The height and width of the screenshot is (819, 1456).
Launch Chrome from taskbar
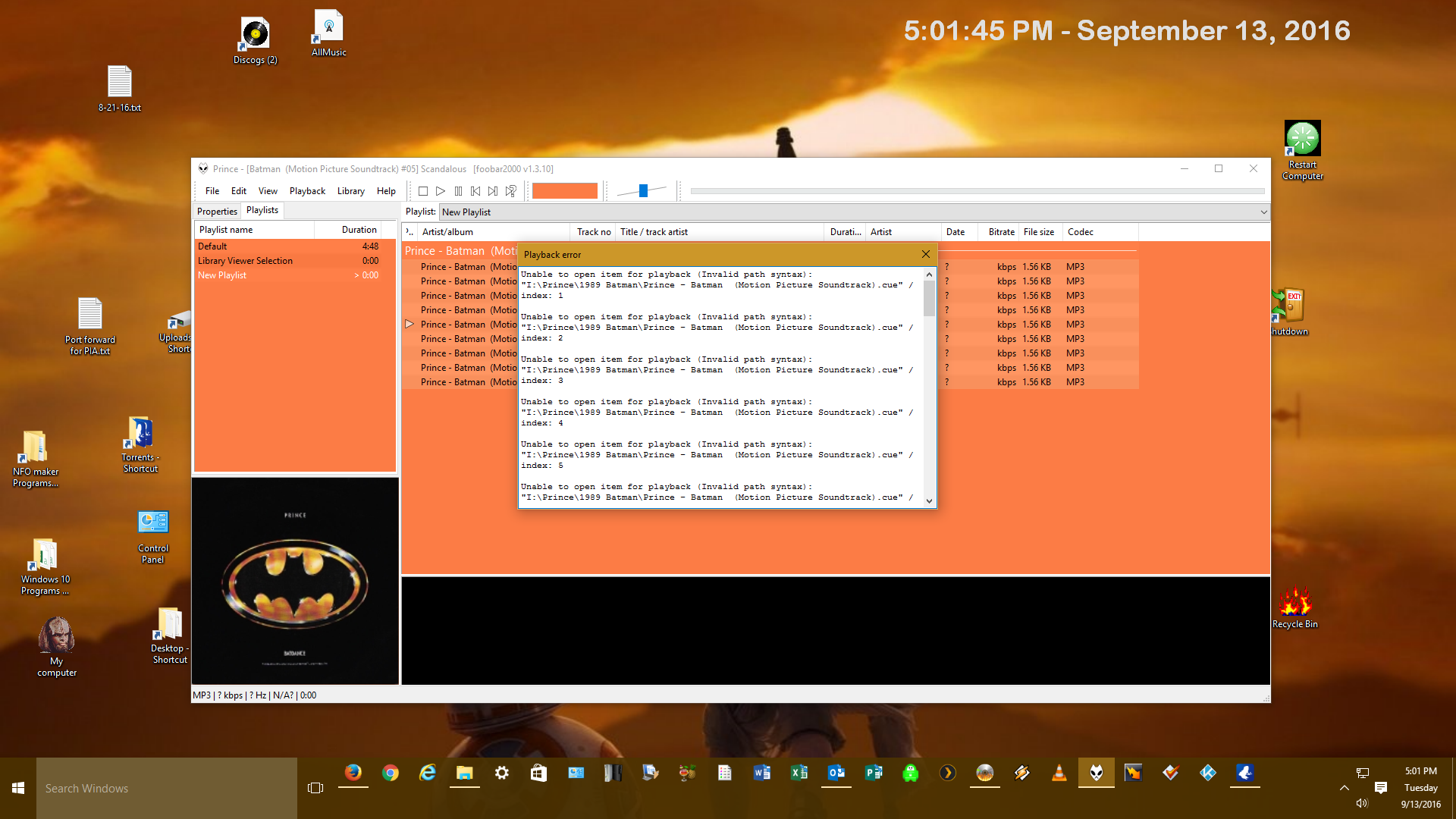[x=391, y=773]
